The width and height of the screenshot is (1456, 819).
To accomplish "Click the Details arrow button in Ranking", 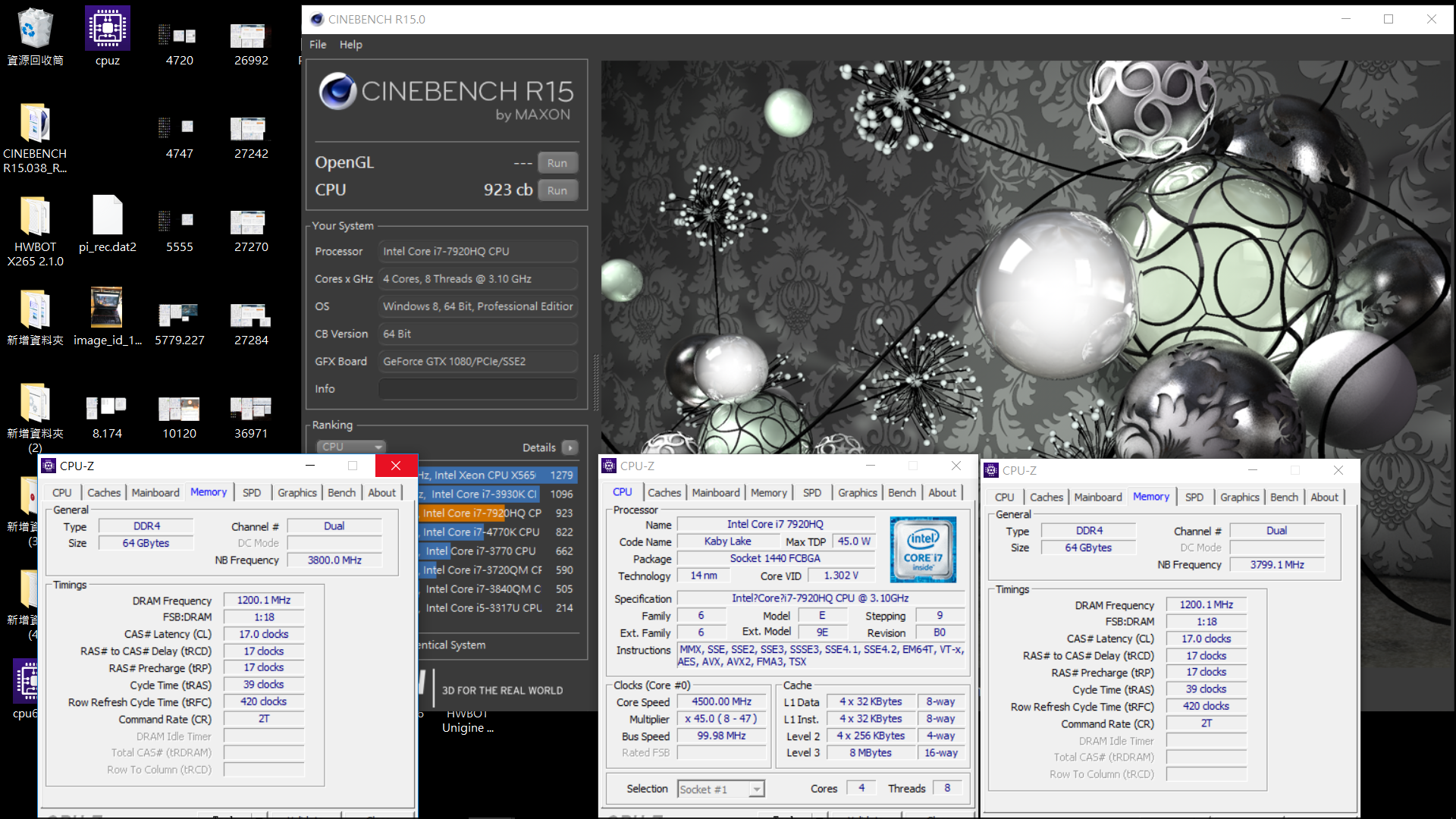I will pos(570,447).
